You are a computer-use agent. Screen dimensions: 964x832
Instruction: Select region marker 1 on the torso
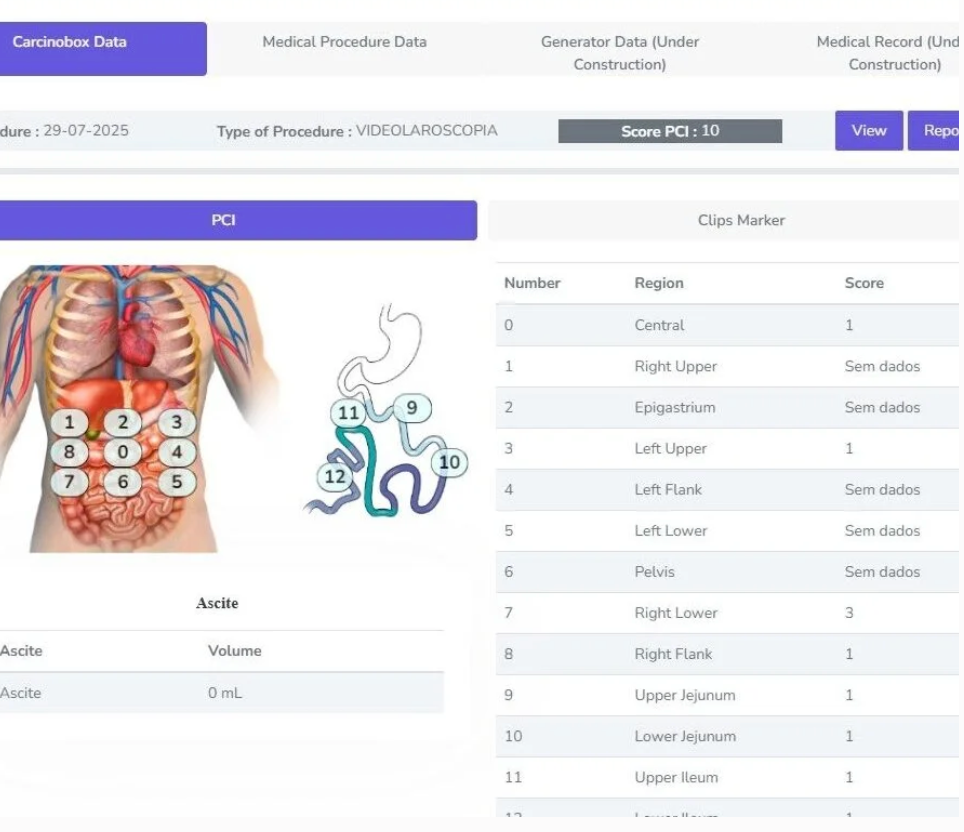pyautogui.click(x=69, y=423)
